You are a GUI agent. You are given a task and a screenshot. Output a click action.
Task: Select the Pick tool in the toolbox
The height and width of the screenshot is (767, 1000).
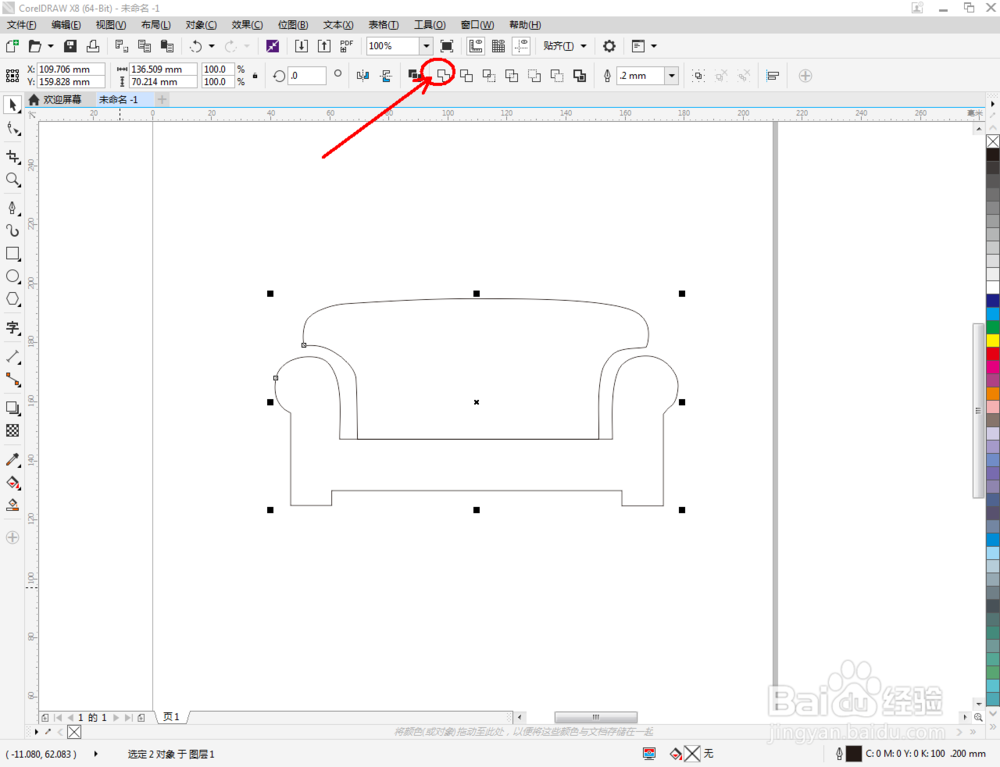click(x=12, y=105)
